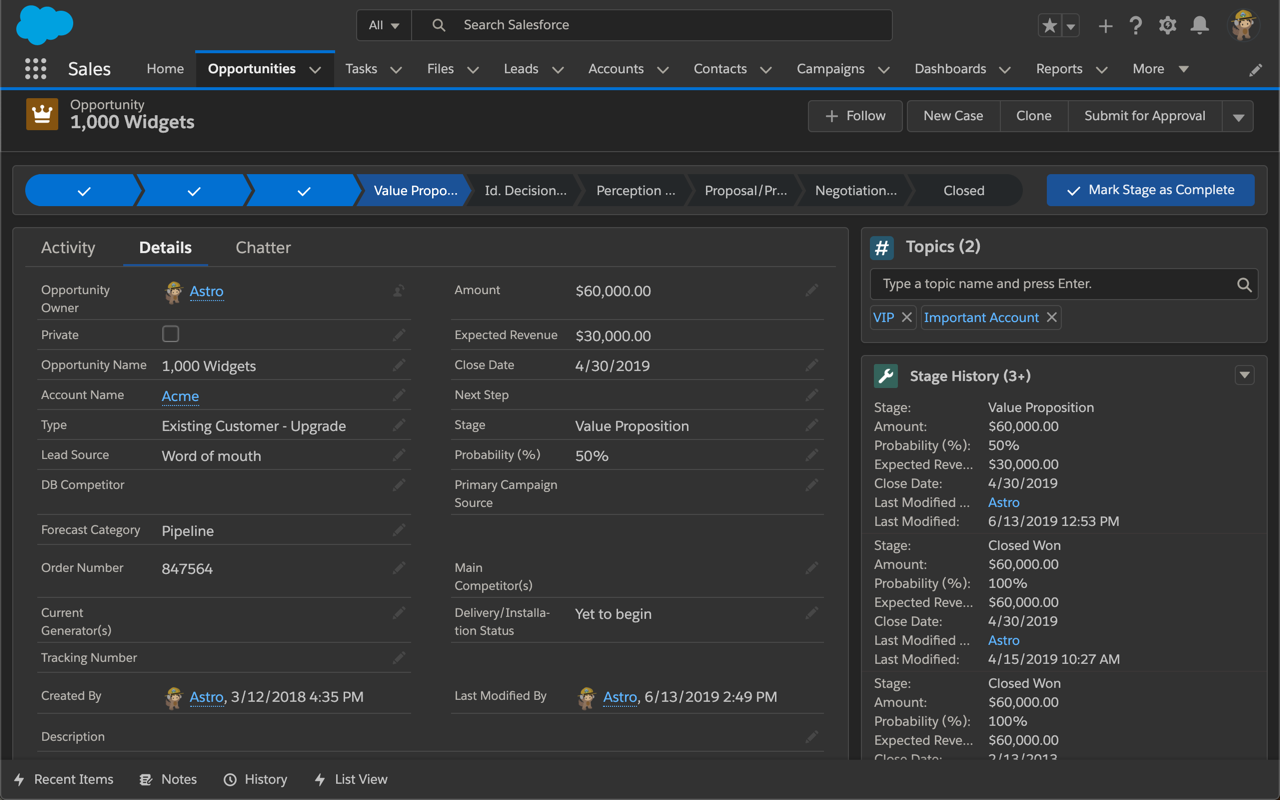Edit the Stage field pencil
The height and width of the screenshot is (800, 1280).
pyautogui.click(x=812, y=425)
